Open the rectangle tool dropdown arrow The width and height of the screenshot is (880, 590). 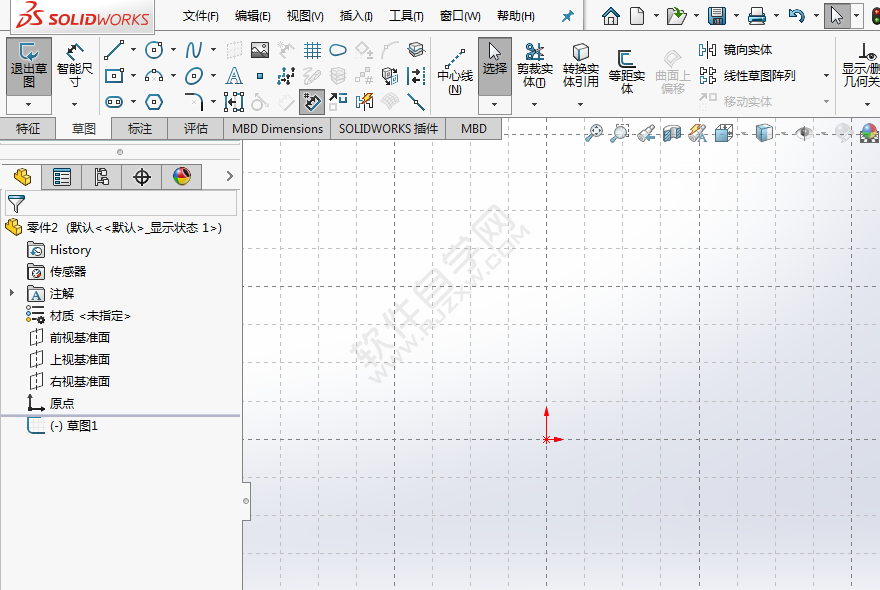[133, 74]
